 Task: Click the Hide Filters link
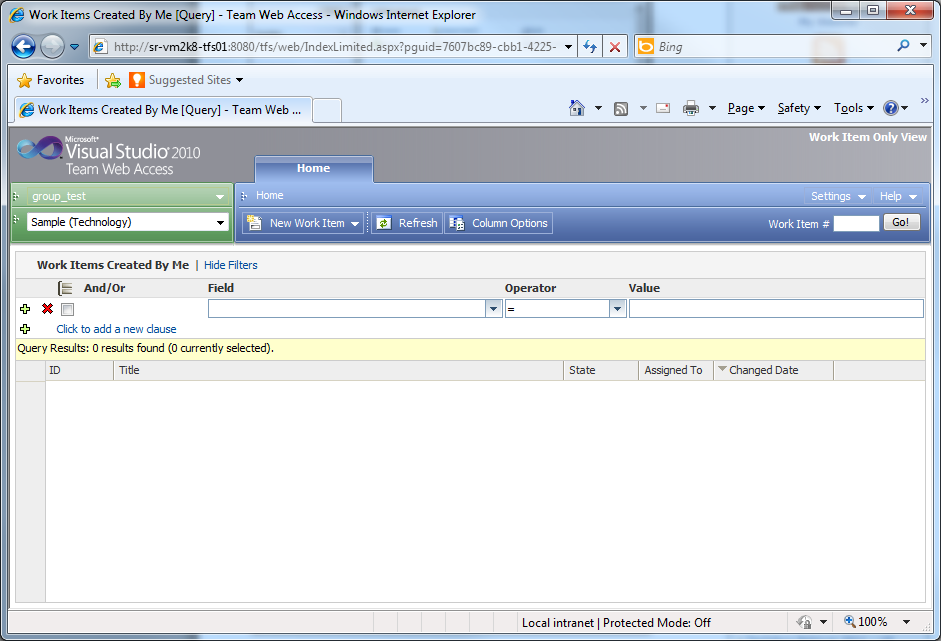[x=231, y=265]
